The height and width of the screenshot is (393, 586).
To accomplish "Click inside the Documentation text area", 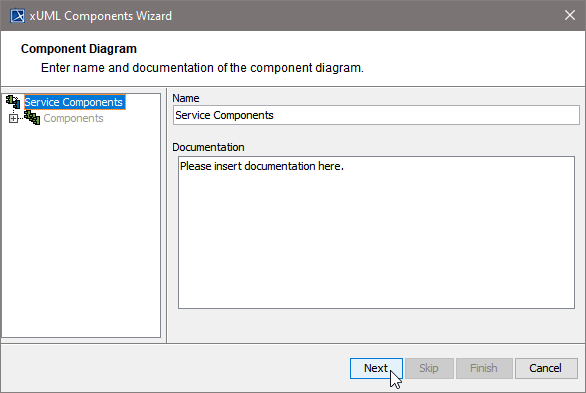I will tap(376, 232).
